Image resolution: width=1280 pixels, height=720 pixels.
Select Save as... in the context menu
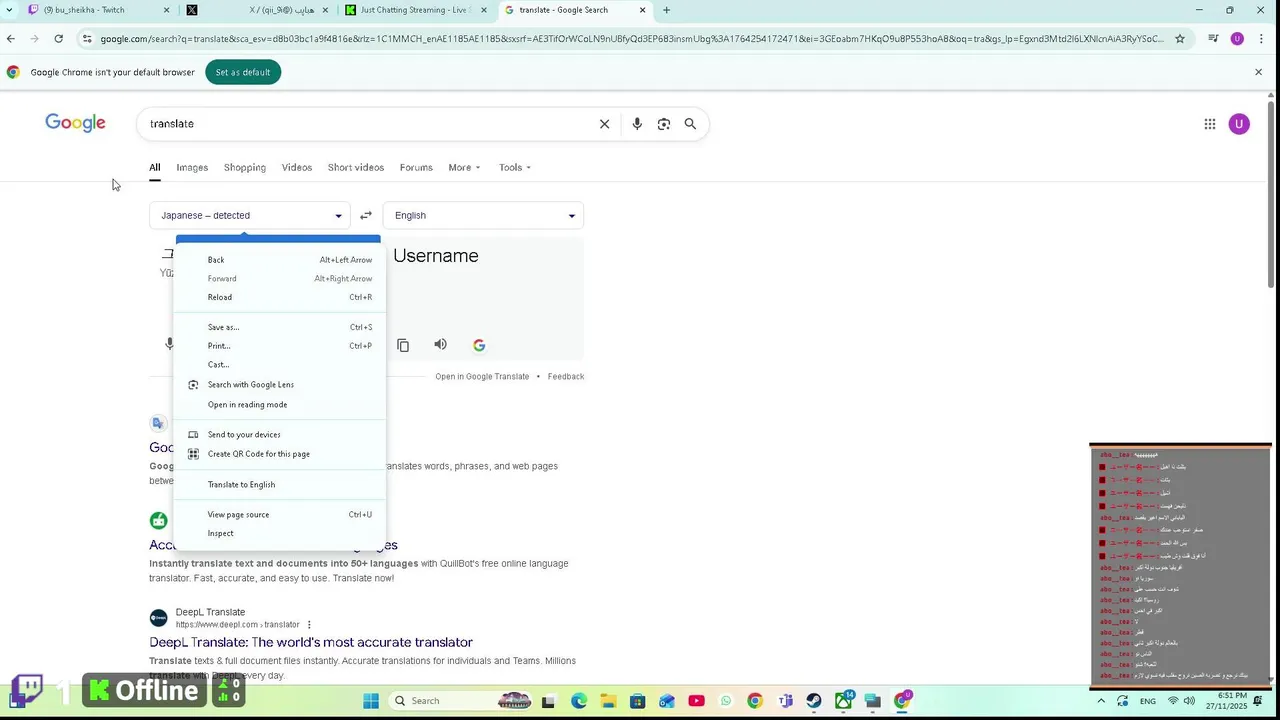click(279, 327)
